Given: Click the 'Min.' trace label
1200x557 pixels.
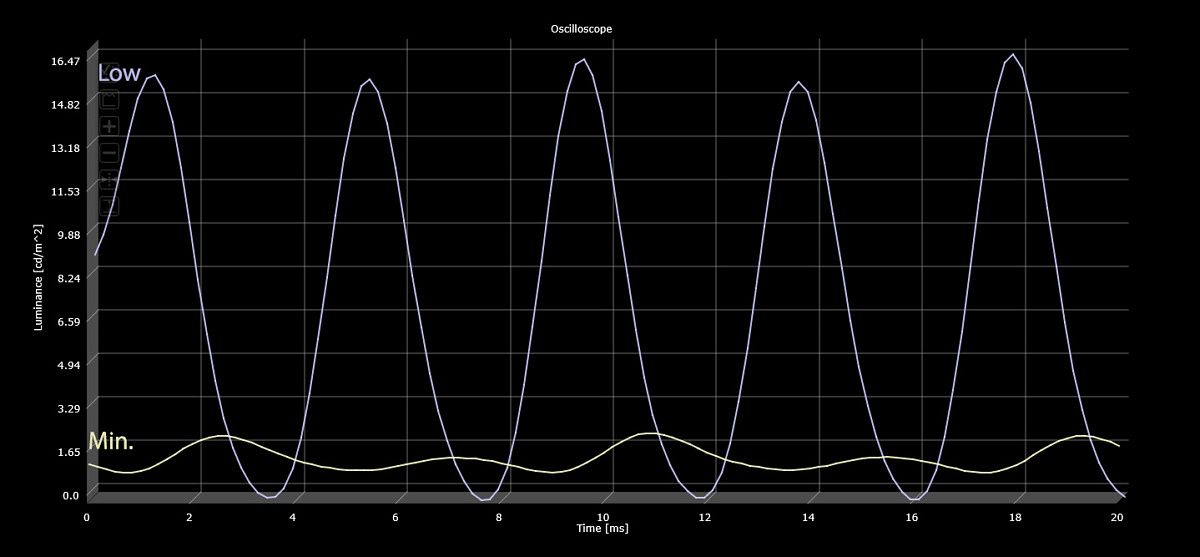Looking at the screenshot, I should [111, 441].
